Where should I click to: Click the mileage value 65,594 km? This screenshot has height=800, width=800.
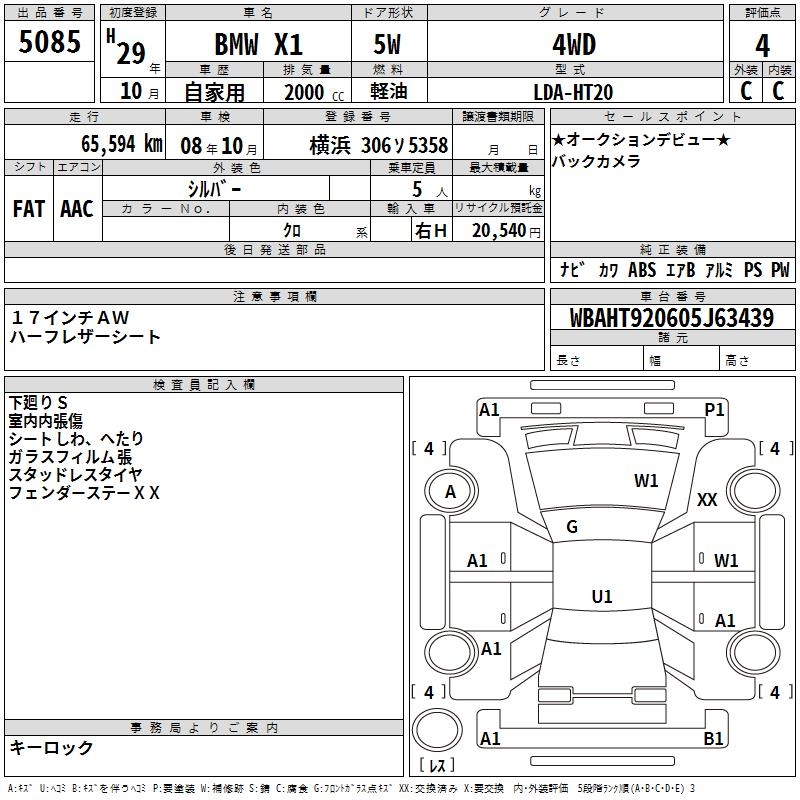122,144
